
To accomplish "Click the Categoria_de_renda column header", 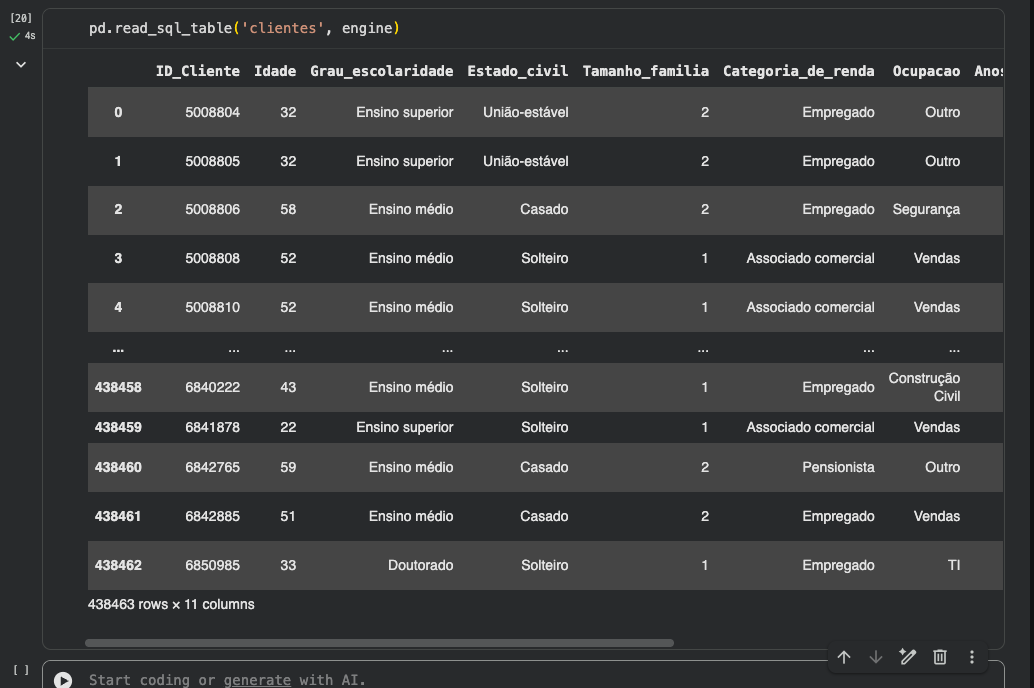I will [x=798, y=71].
